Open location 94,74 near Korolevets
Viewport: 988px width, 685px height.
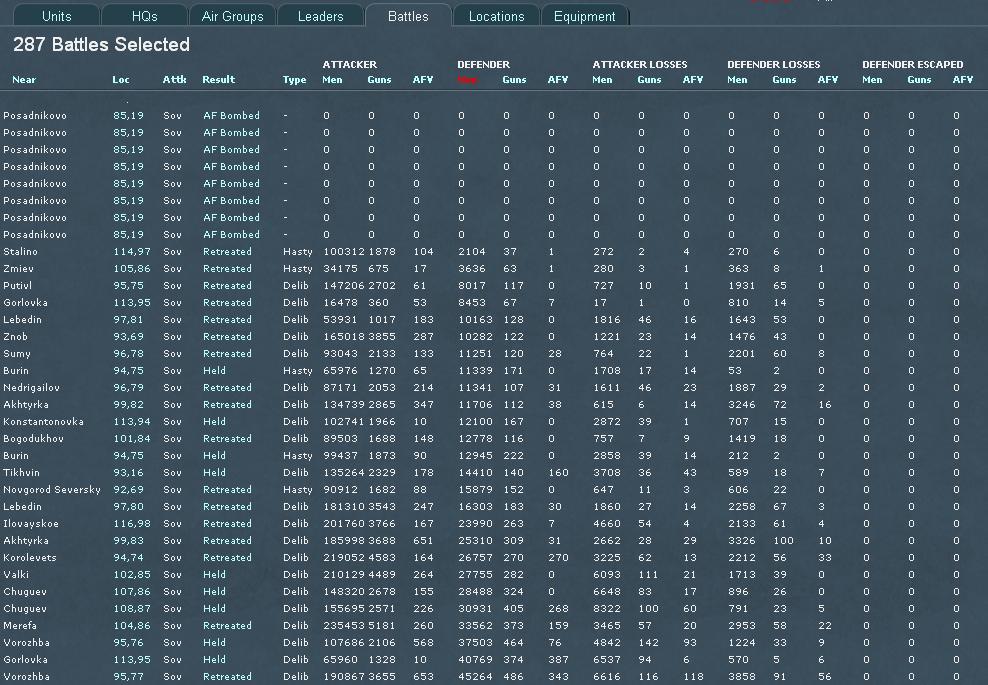pyautogui.click(x=129, y=558)
